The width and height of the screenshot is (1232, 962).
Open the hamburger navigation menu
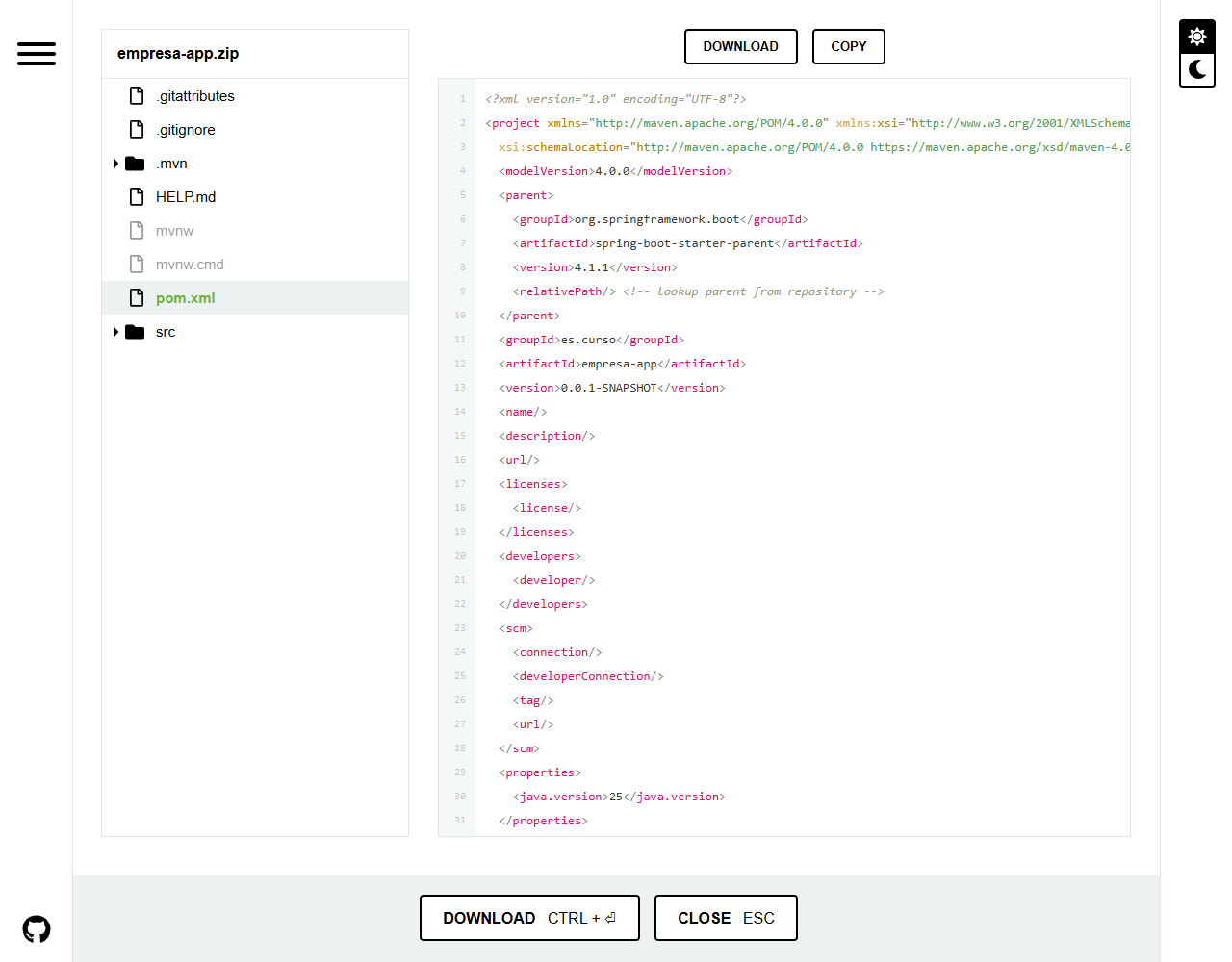click(37, 54)
